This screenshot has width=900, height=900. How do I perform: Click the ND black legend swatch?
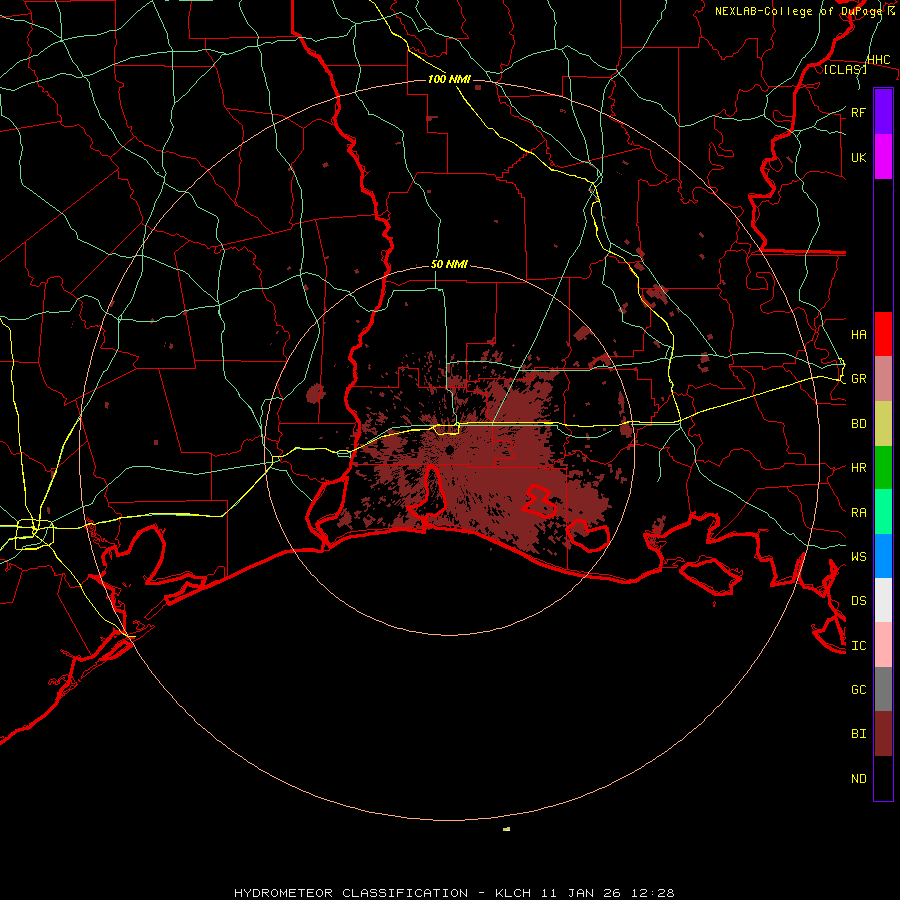883,778
